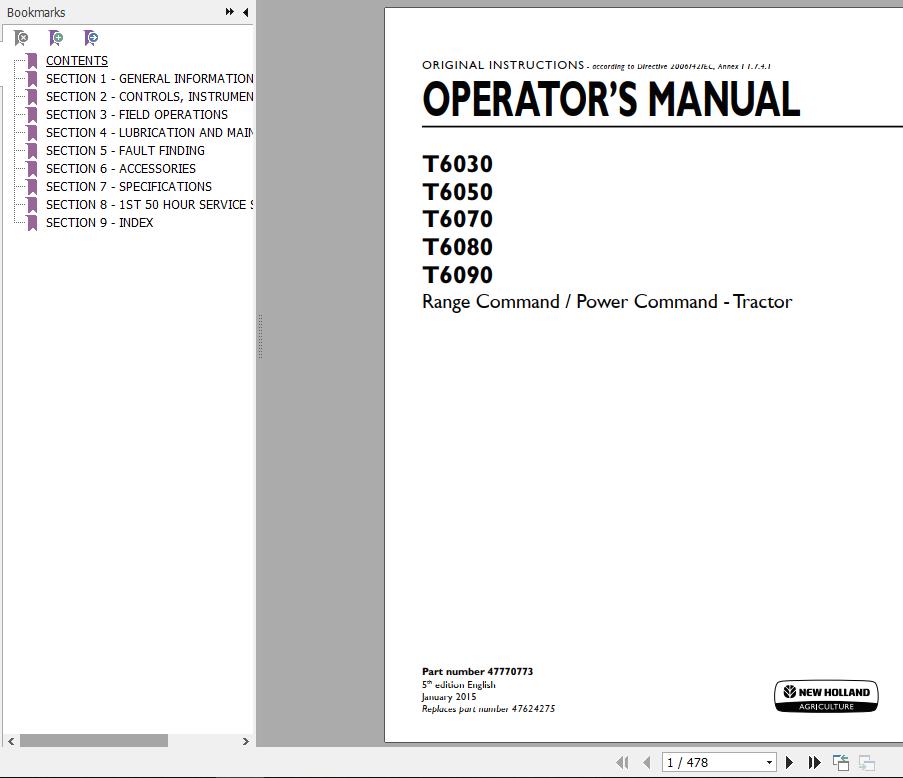Click the T6030 model text
Image resolution: width=903 pixels, height=778 pixels.
pos(458,164)
